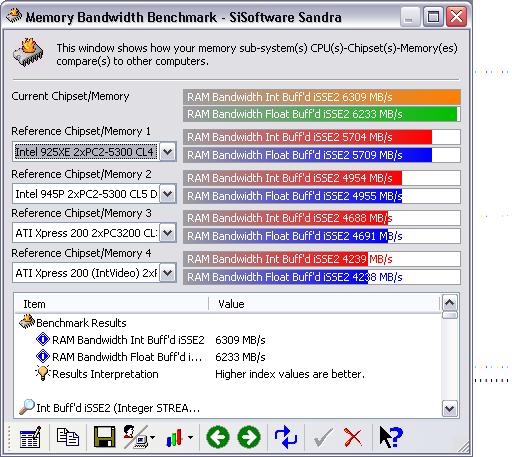Click blue Float 5709 MB/s reference bar
This screenshot has height=457, width=512.
pyautogui.click(x=322, y=155)
